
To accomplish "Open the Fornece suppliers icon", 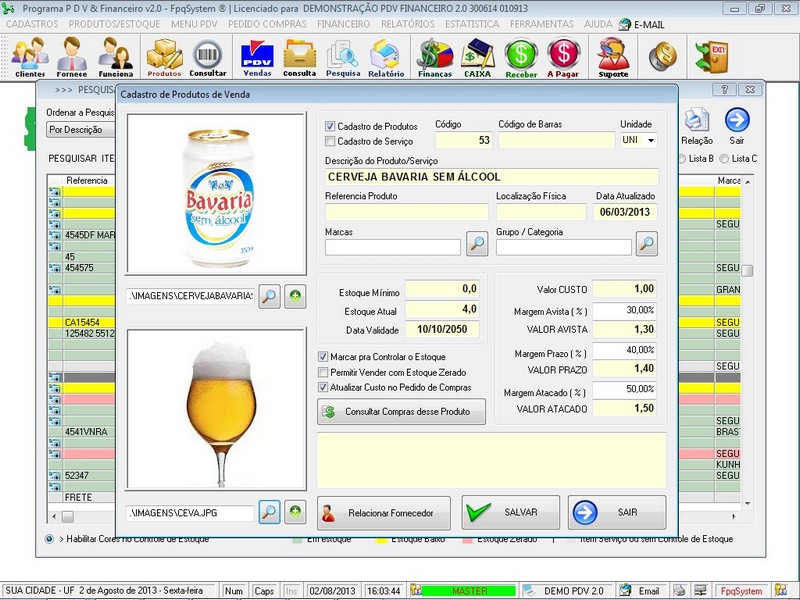I will [71, 57].
